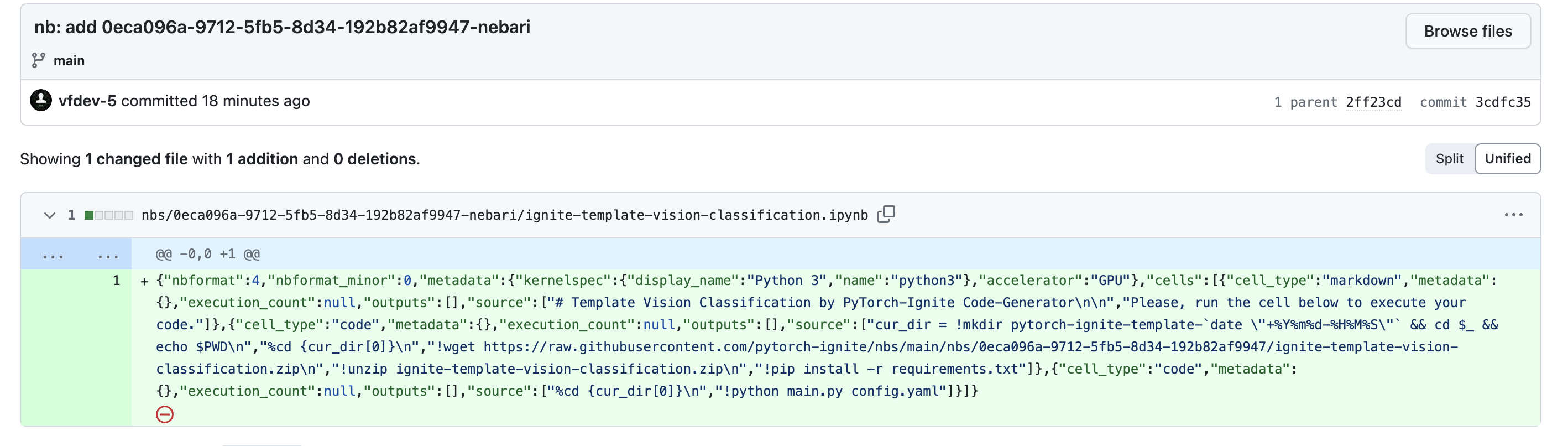Open parent commit 2ff23cd
Screen dimensions: 1568x446
tap(1373, 102)
